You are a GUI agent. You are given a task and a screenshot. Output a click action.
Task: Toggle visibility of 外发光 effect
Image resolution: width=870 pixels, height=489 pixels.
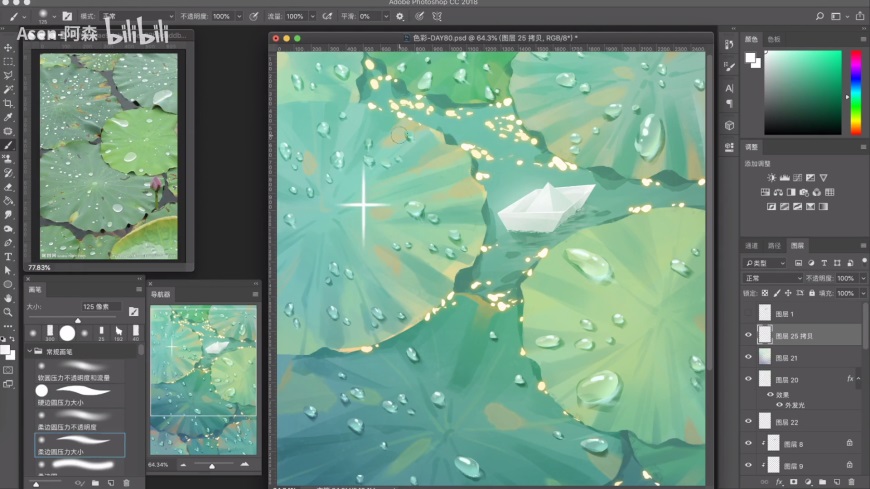(x=779, y=405)
